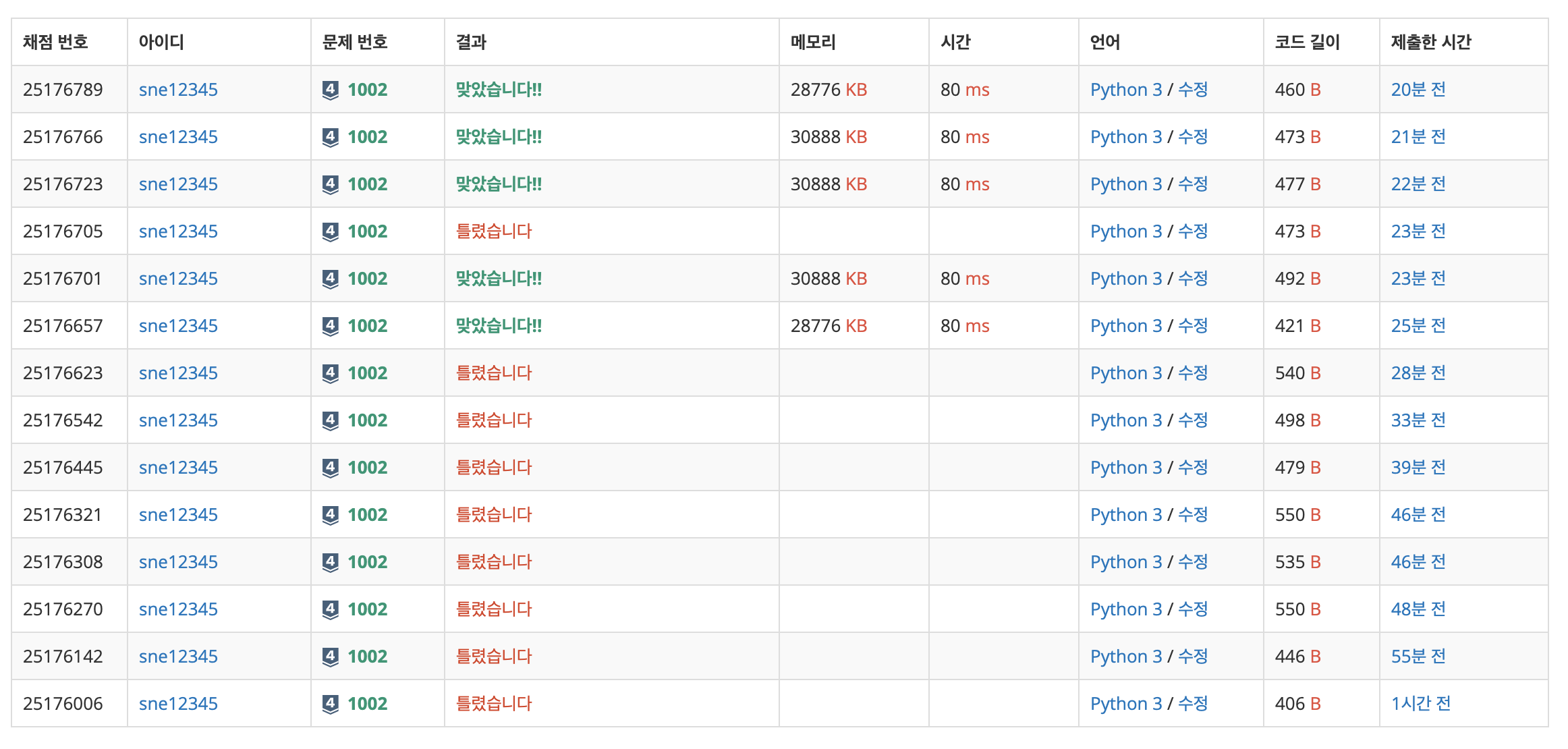Click tier badge icon in submission 25176542 row
Image resolution: width=1568 pixels, height=749 pixels.
[x=330, y=420]
